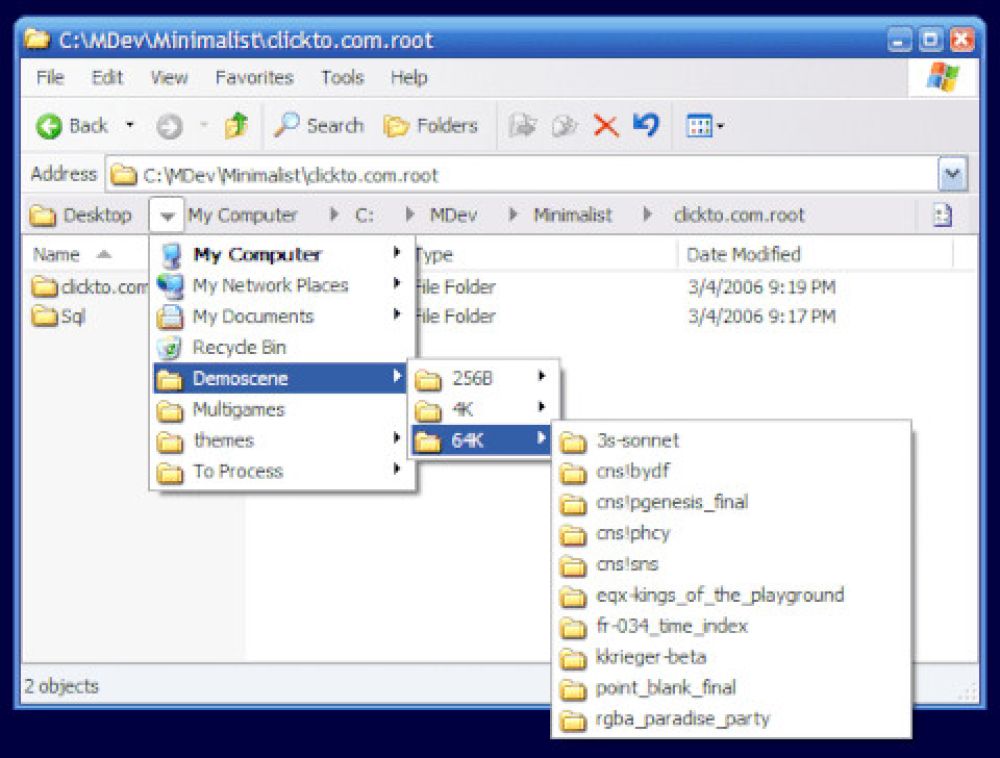Click the Back navigation arrow icon
The width and height of the screenshot is (1000, 758).
(50, 126)
